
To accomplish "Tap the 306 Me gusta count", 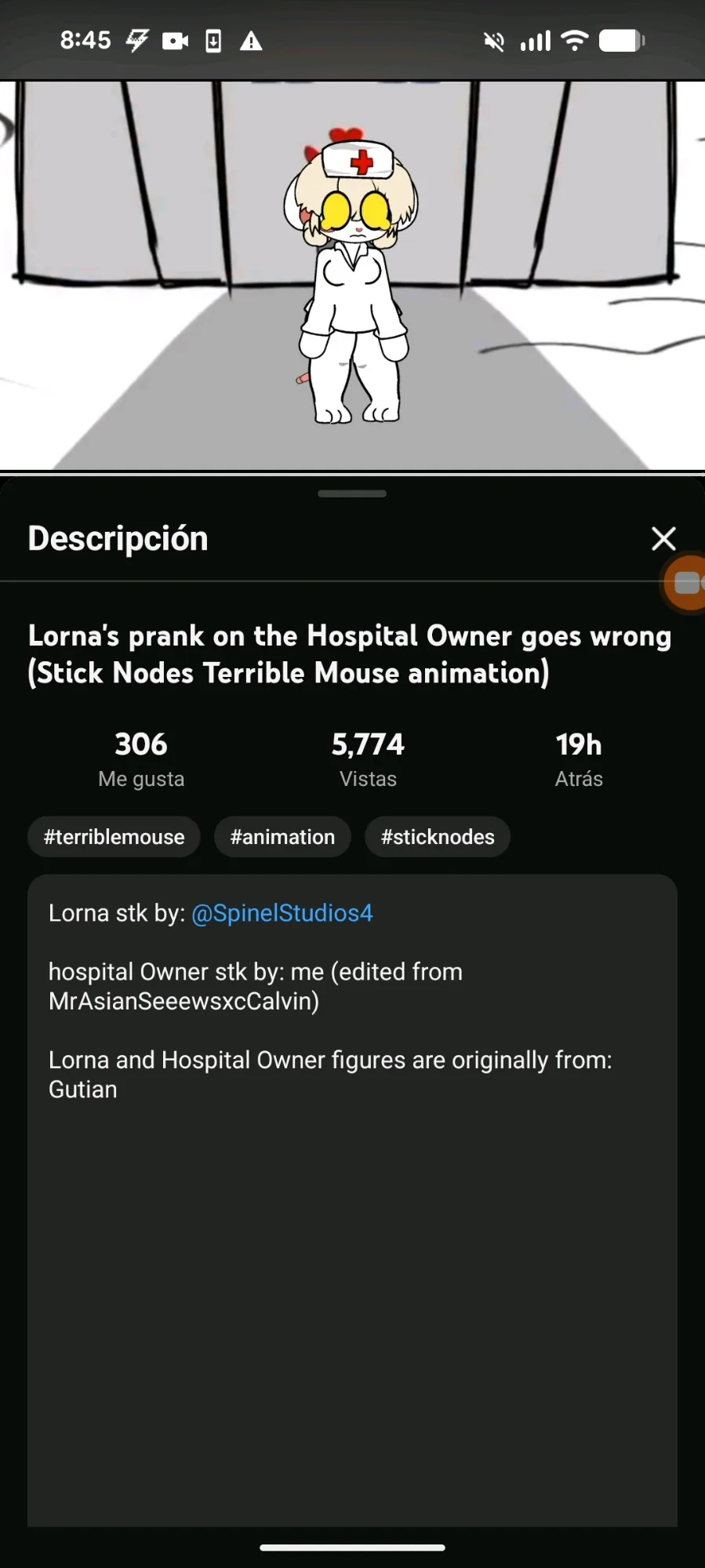I will click(141, 758).
